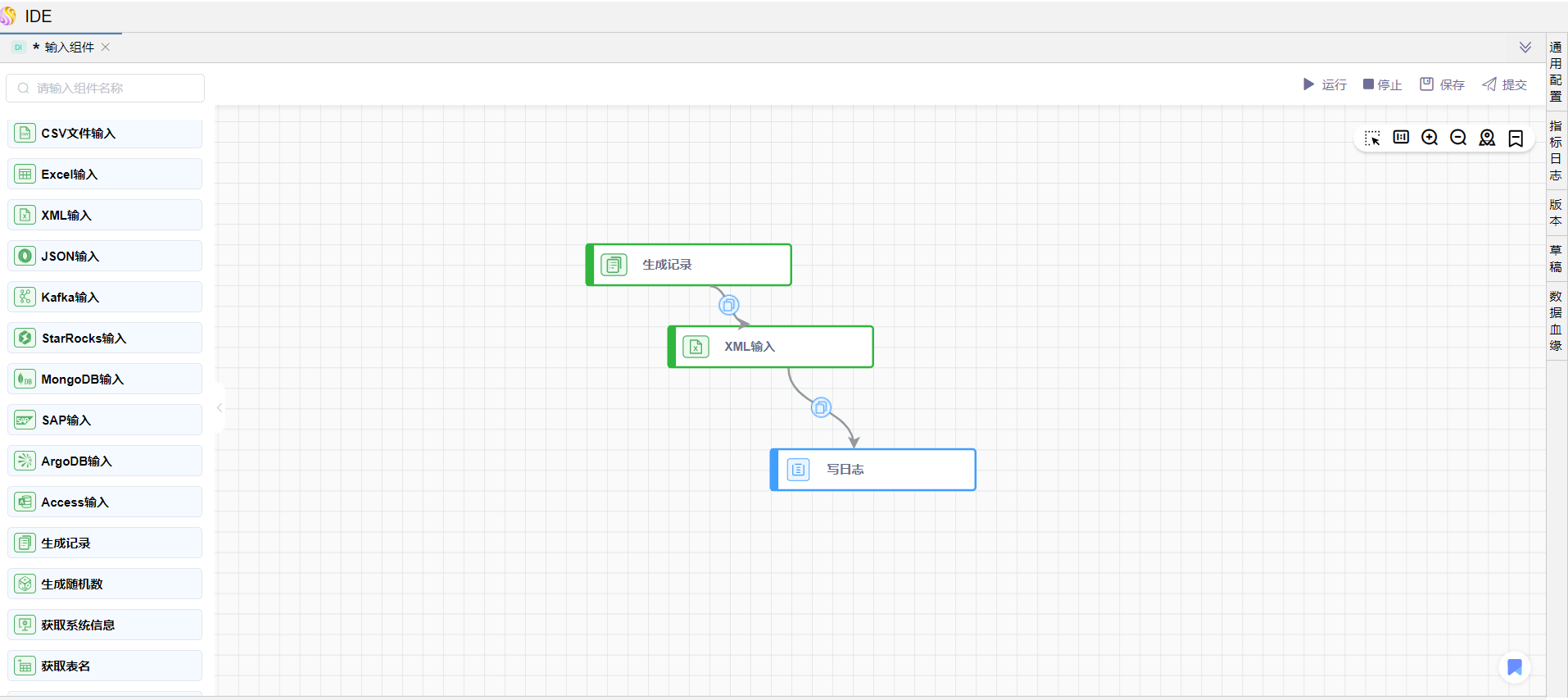Click the fit-to-canvas icon in canvas toolbar
Image resolution: width=1568 pixels, height=700 pixels.
point(1401,138)
